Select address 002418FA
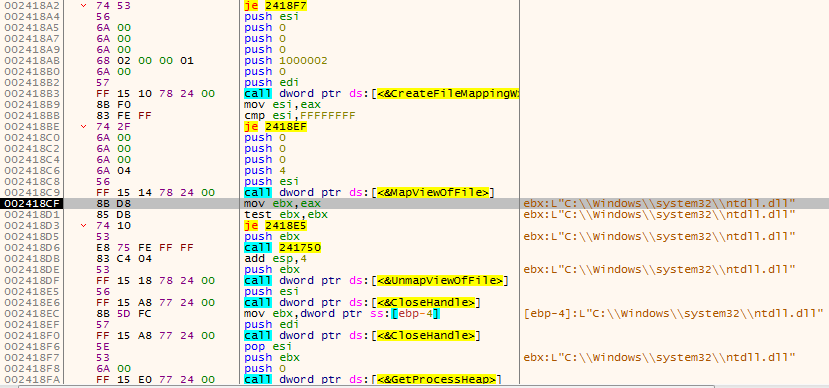 coord(31,380)
